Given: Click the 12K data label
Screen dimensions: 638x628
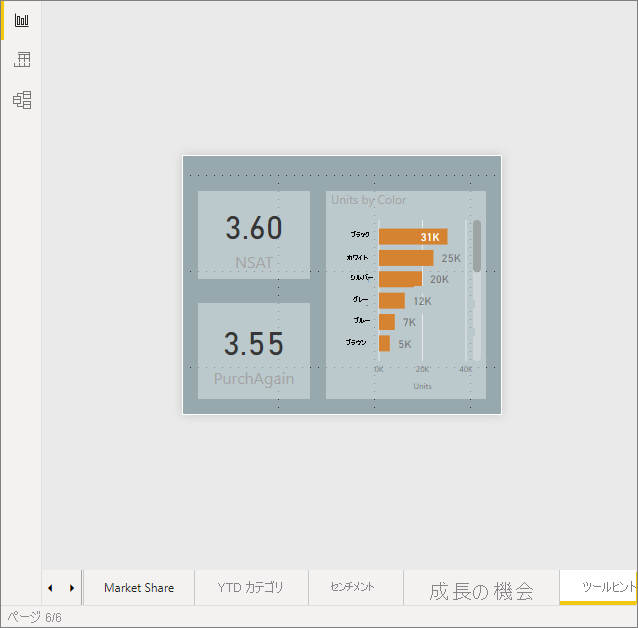Looking at the screenshot, I should pyautogui.click(x=422, y=301).
